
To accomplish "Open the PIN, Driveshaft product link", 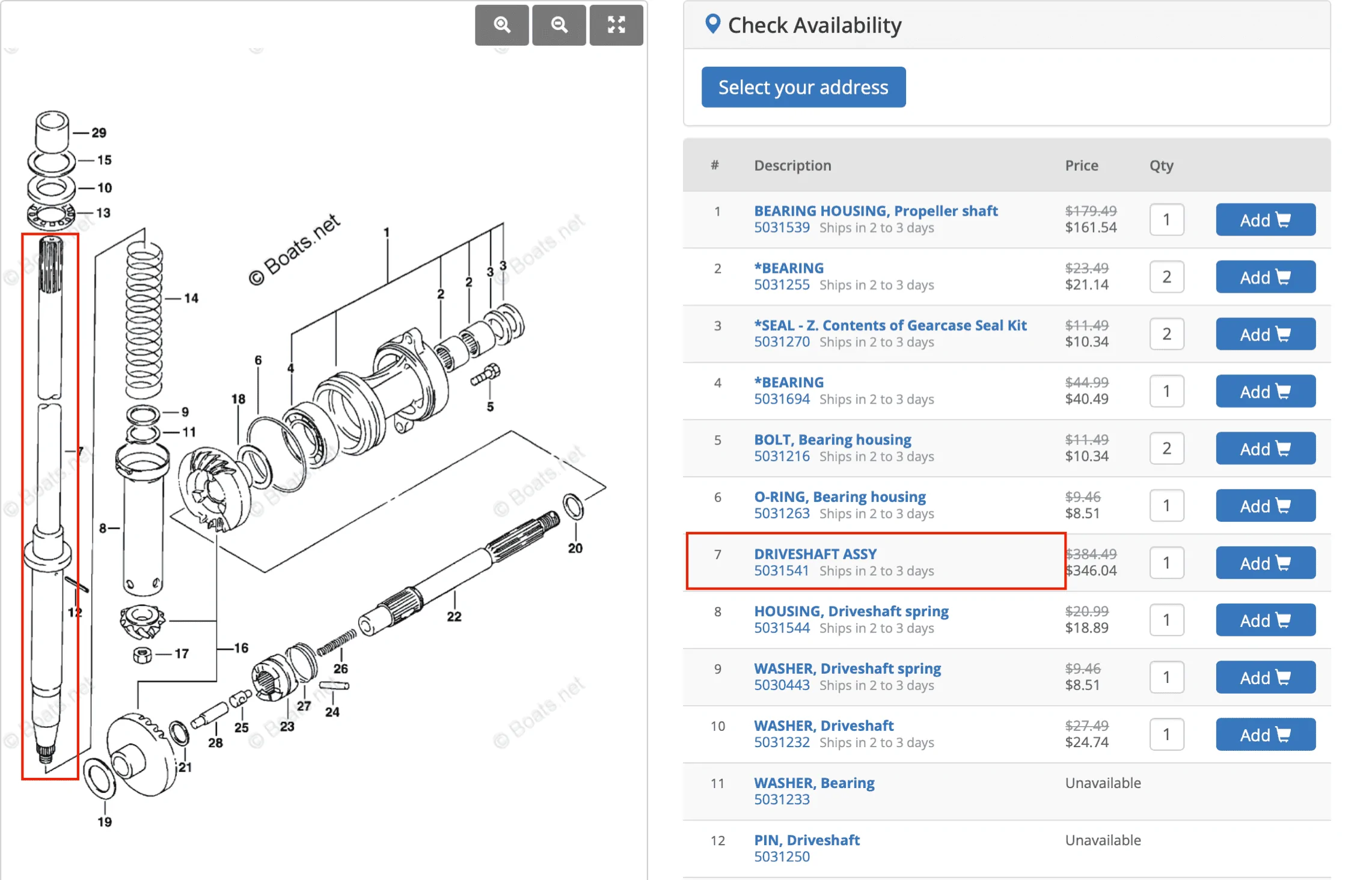I will (x=807, y=840).
